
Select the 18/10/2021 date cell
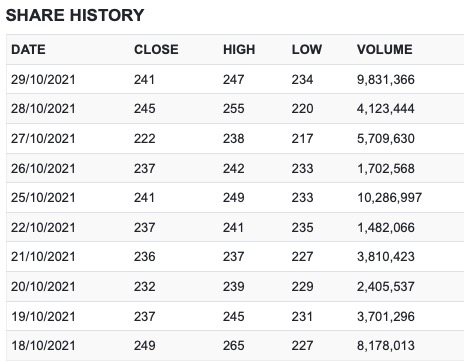(x=43, y=346)
